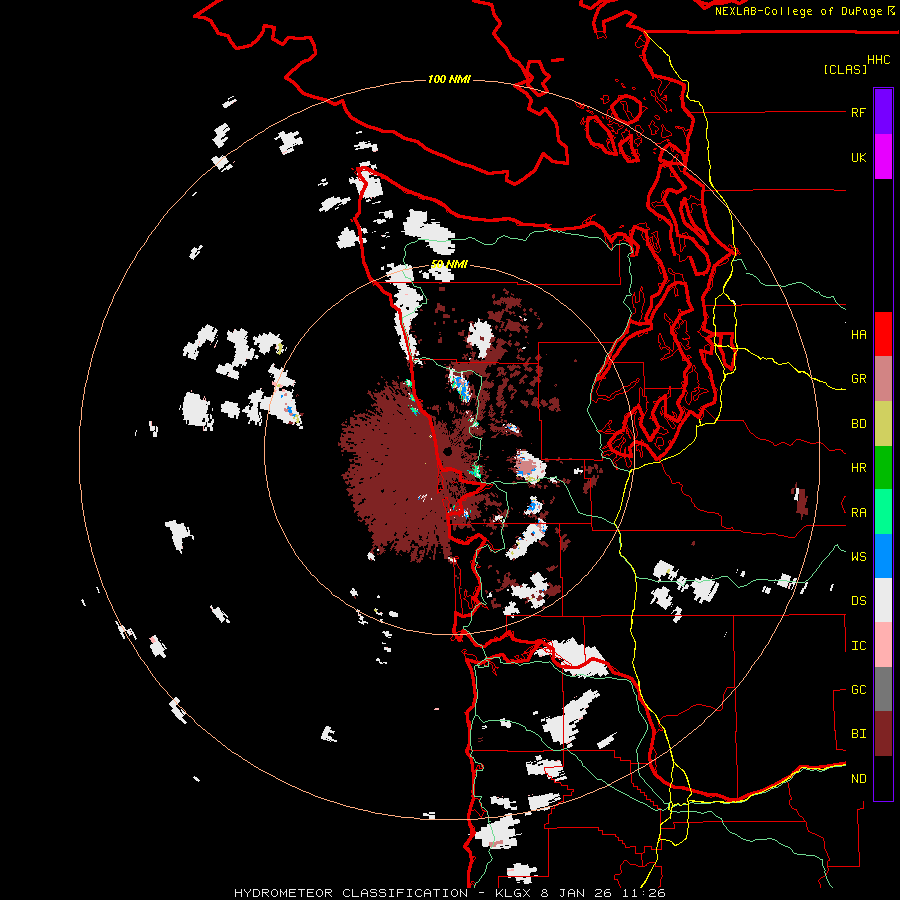Click the DS dry snow white swatch
Viewport: 900px width, 900px height.
(x=883, y=600)
